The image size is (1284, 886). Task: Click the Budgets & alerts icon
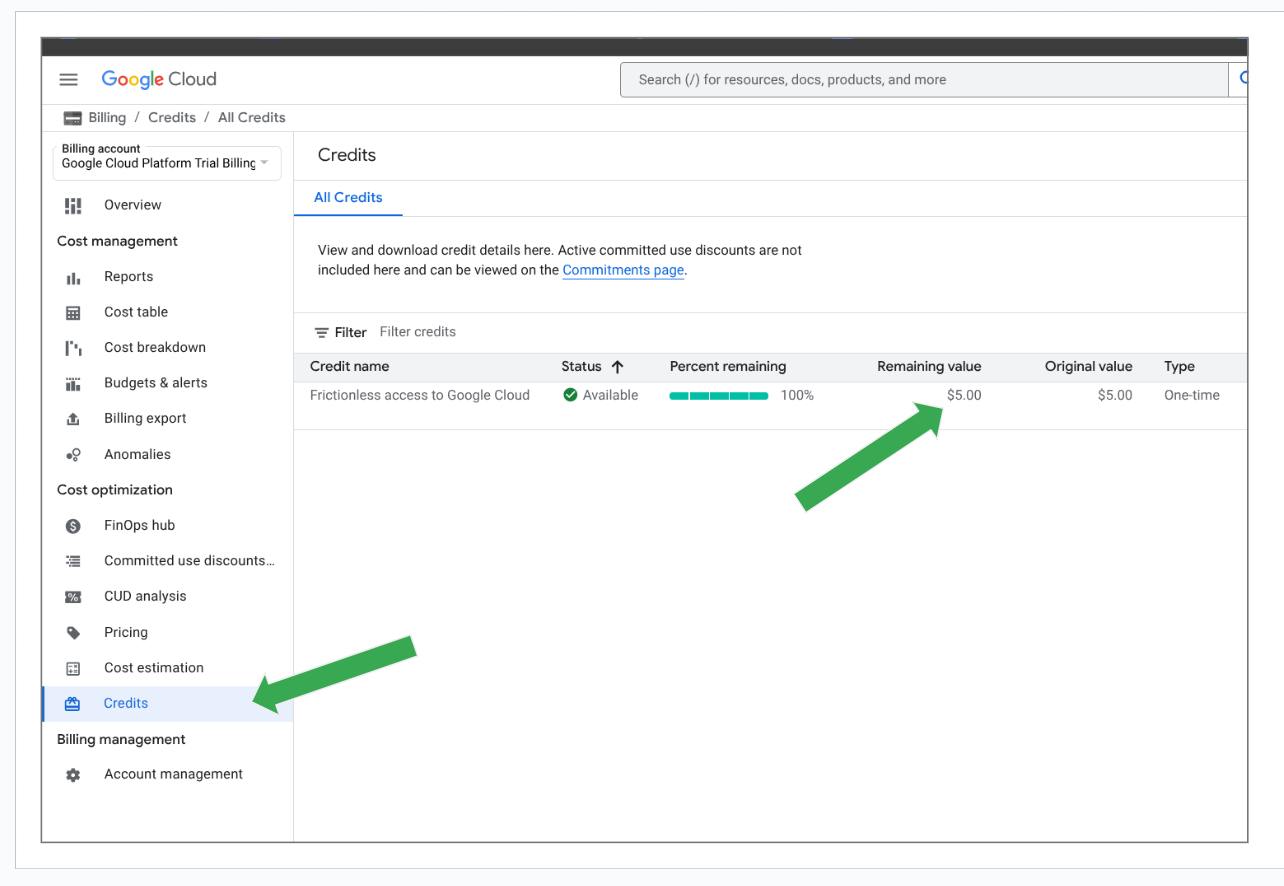(x=73, y=384)
